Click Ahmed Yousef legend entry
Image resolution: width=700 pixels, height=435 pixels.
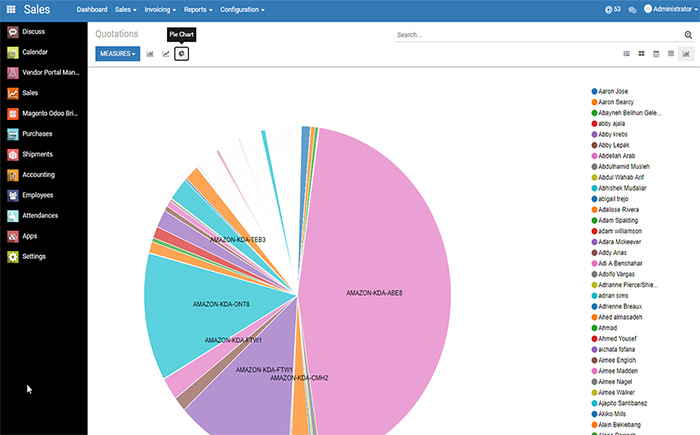pyautogui.click(x=614, y=339)
